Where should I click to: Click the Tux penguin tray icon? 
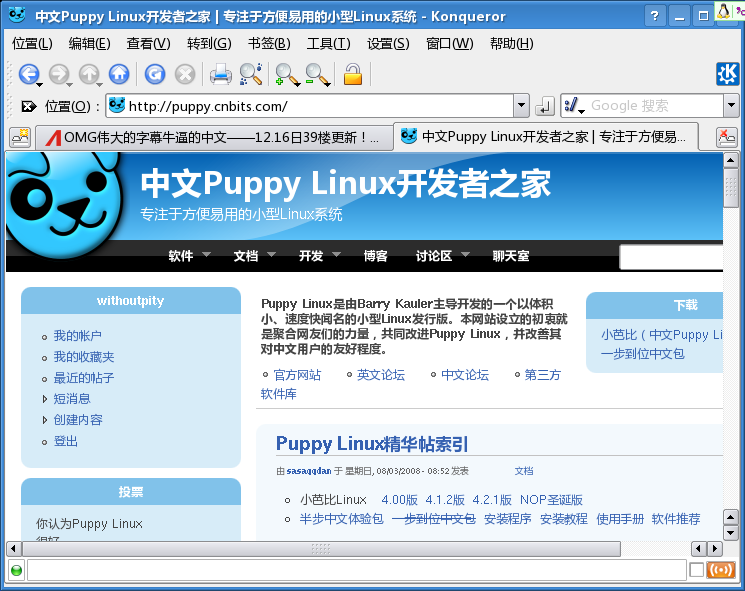pos(724,11)
